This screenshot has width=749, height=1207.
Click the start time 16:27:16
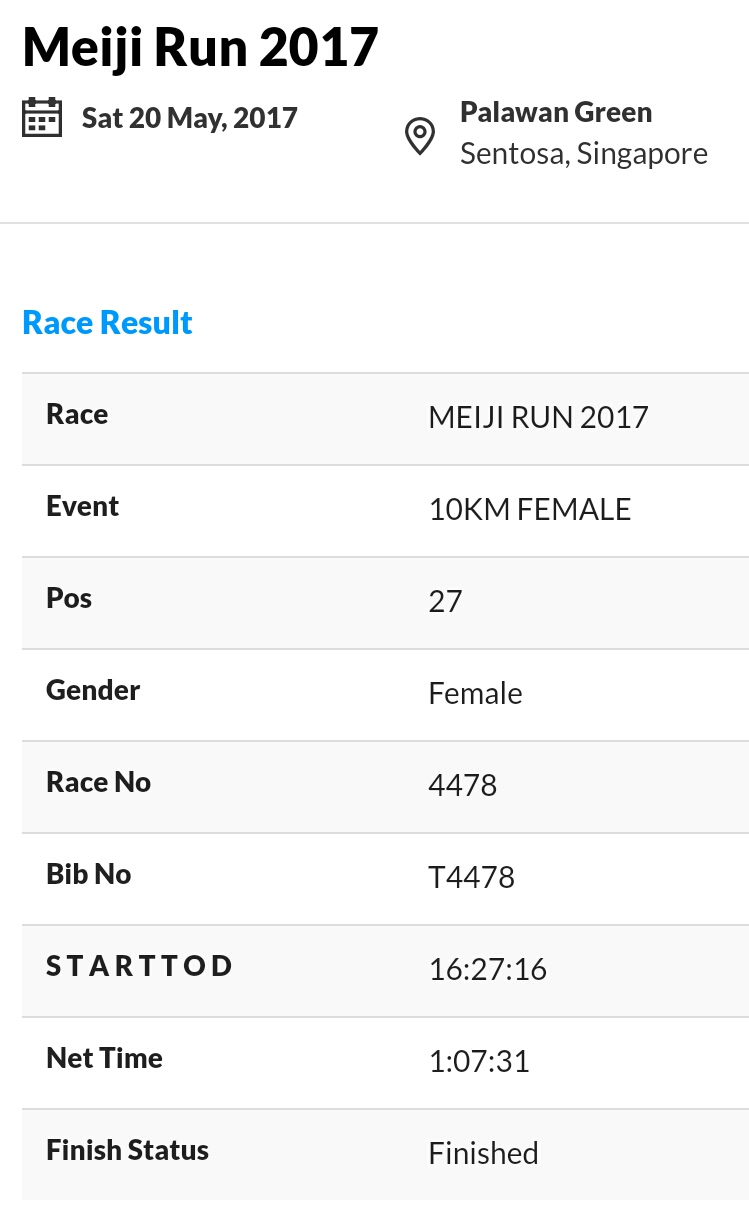tap(488, 969)
